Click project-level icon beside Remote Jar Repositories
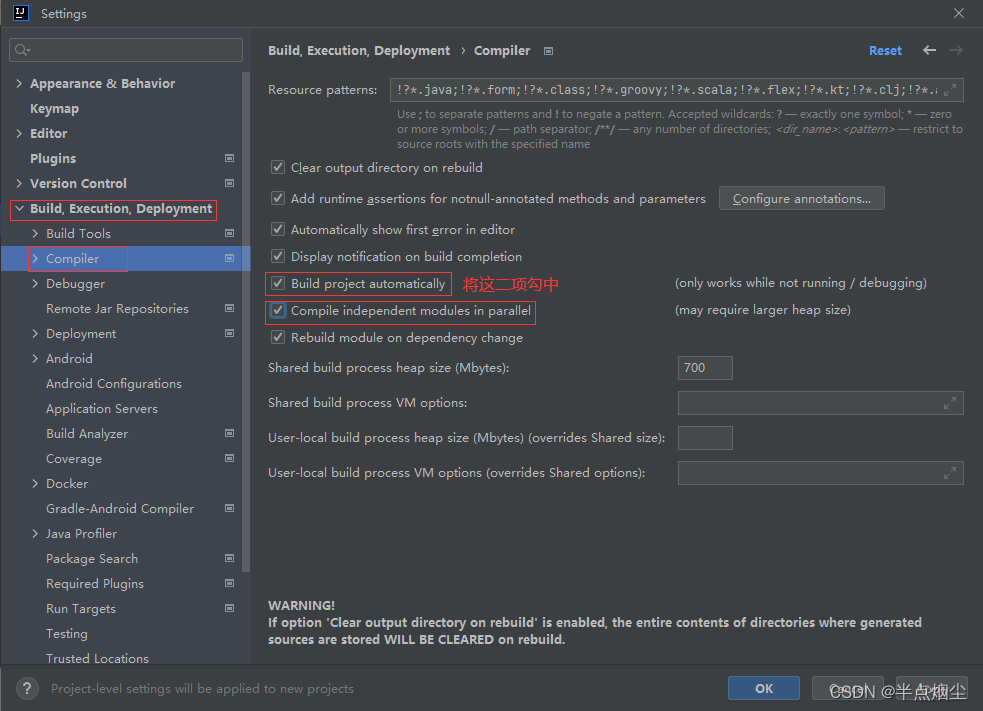This screenshot has height=711, width=983. click(x=229, y=308)
